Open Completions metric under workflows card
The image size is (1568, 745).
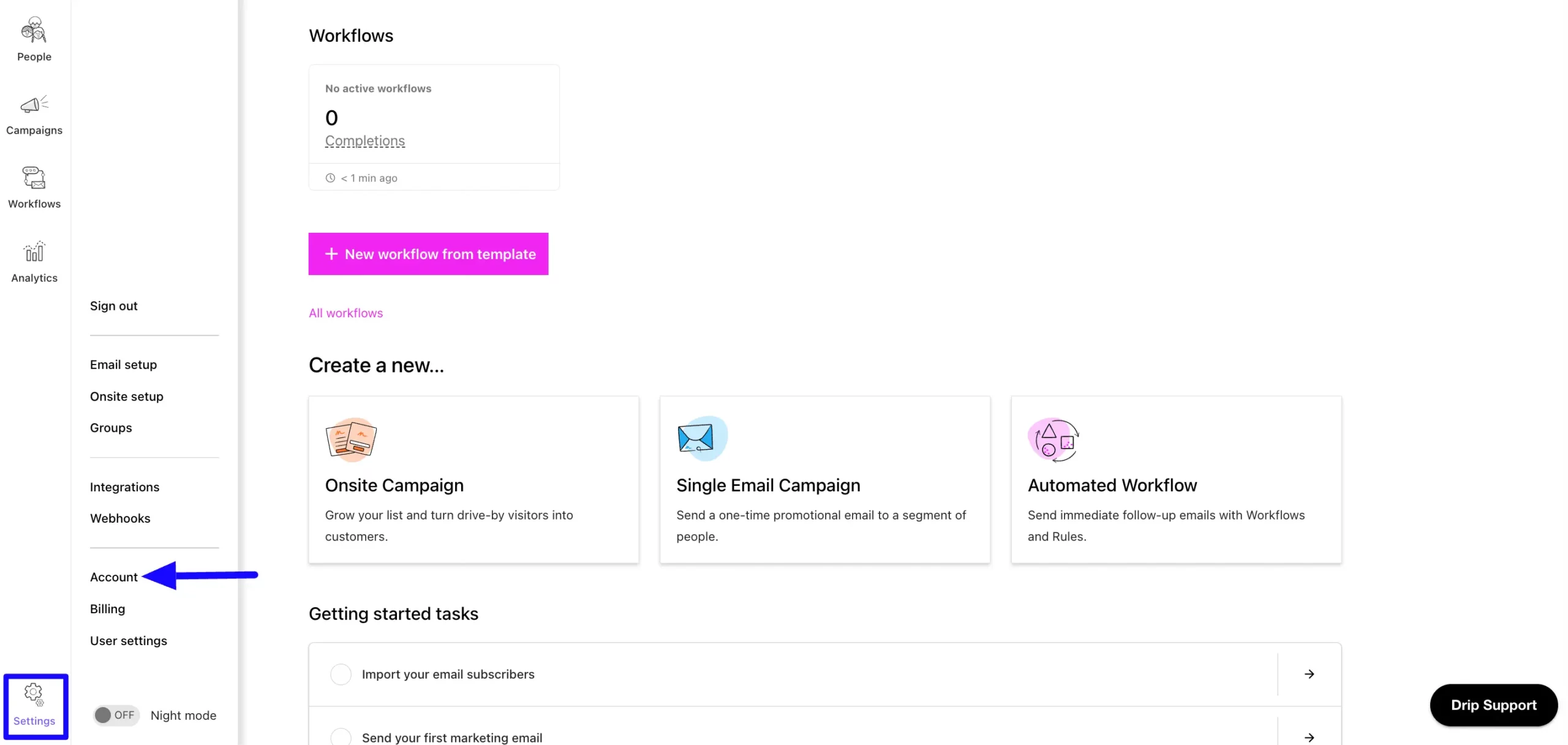(x=364, y=141)
